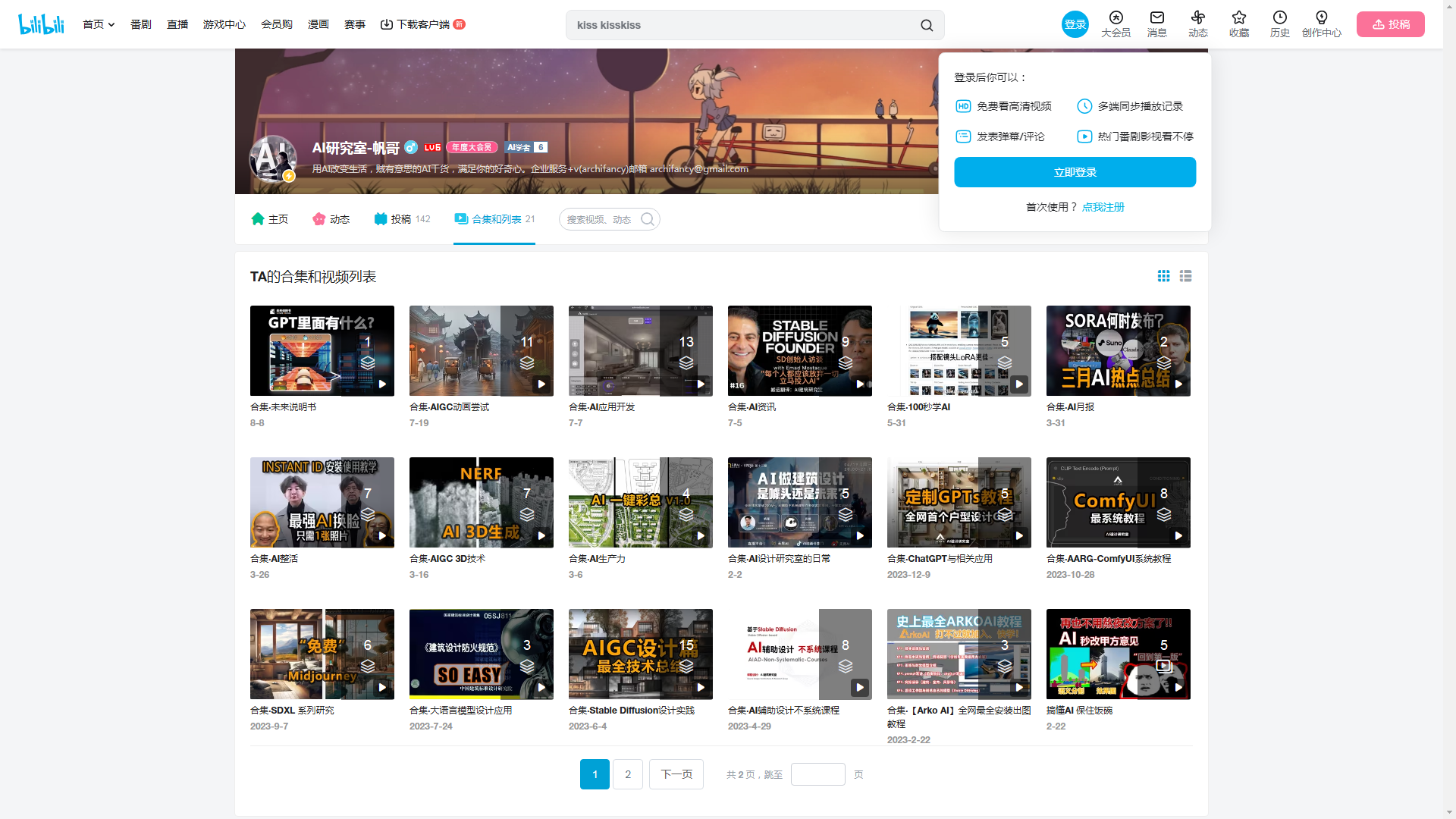Click the 下载客户端 download icon
Image resolution: width=1456 pixels, height=819 pixels.
386,24
